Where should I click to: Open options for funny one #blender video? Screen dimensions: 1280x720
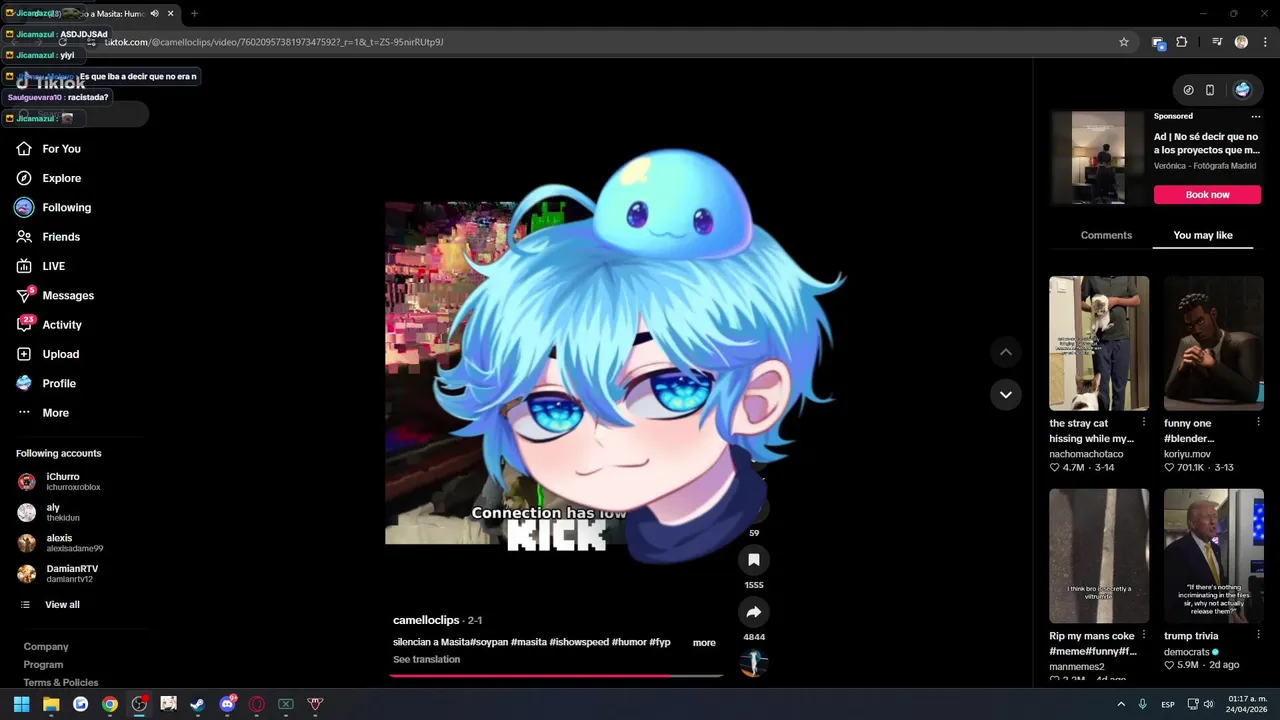tap(1258, 423)
